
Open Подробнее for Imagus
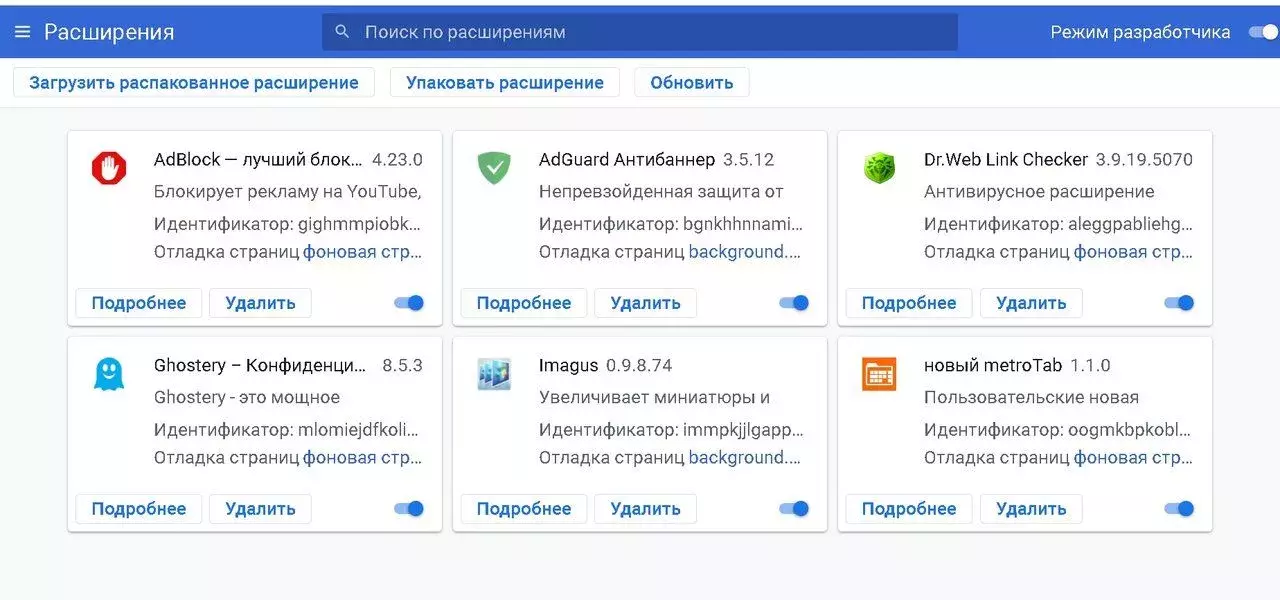524,509
